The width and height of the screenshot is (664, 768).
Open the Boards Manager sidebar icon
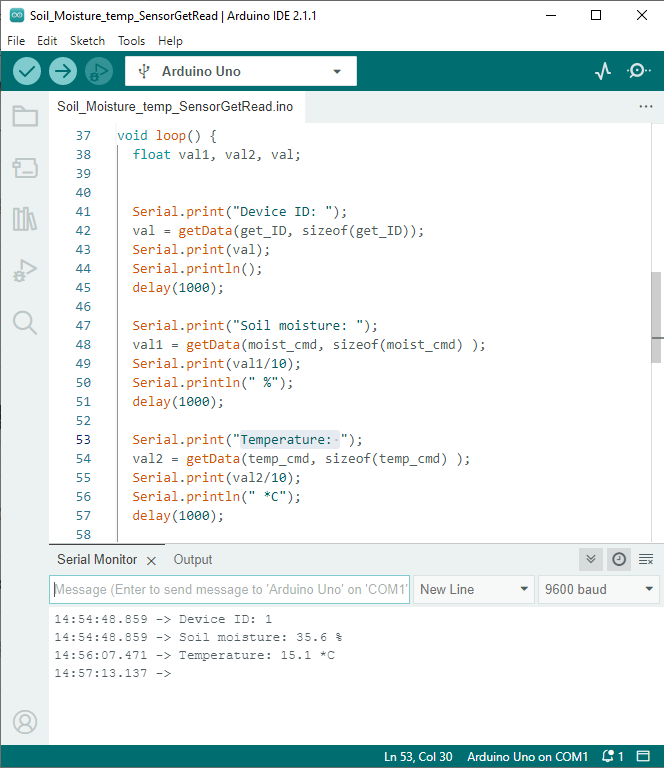25,168
